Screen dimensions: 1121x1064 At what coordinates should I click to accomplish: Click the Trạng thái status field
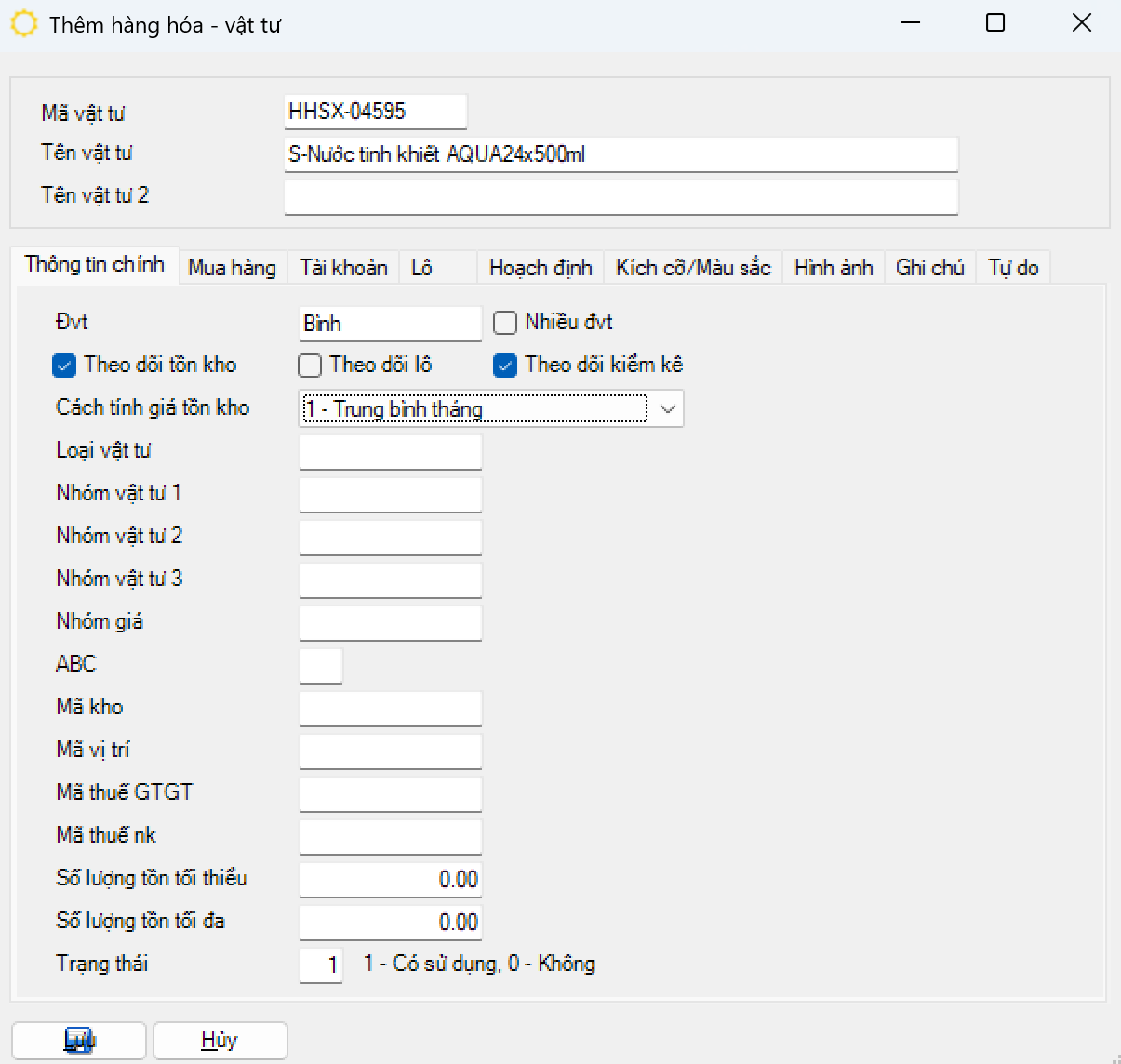[x=321, y=964]
